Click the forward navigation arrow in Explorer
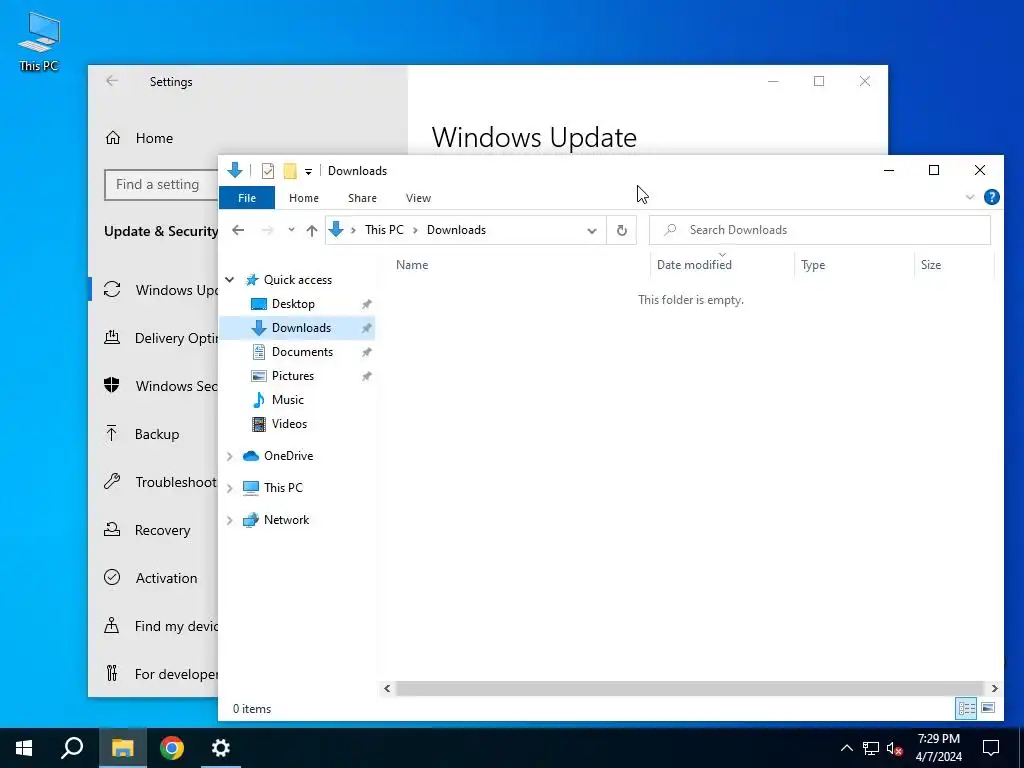1024x768 pixels. (x=267, y=230)
